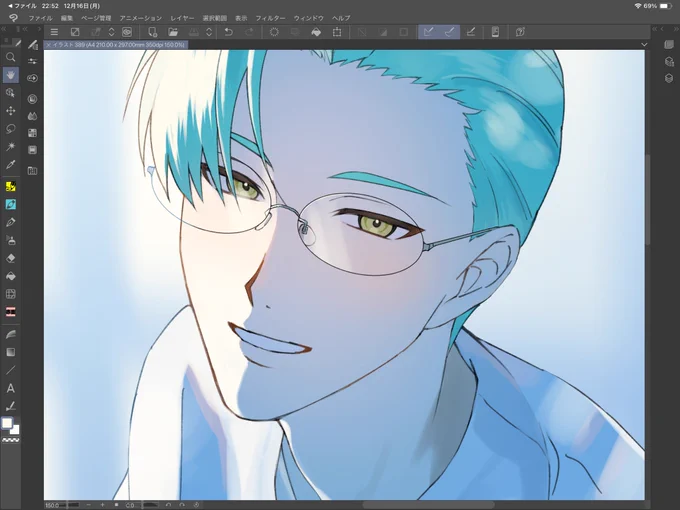Open the Color Set palette icon
The image size is (680, 510).
click(x=33, y=133)
